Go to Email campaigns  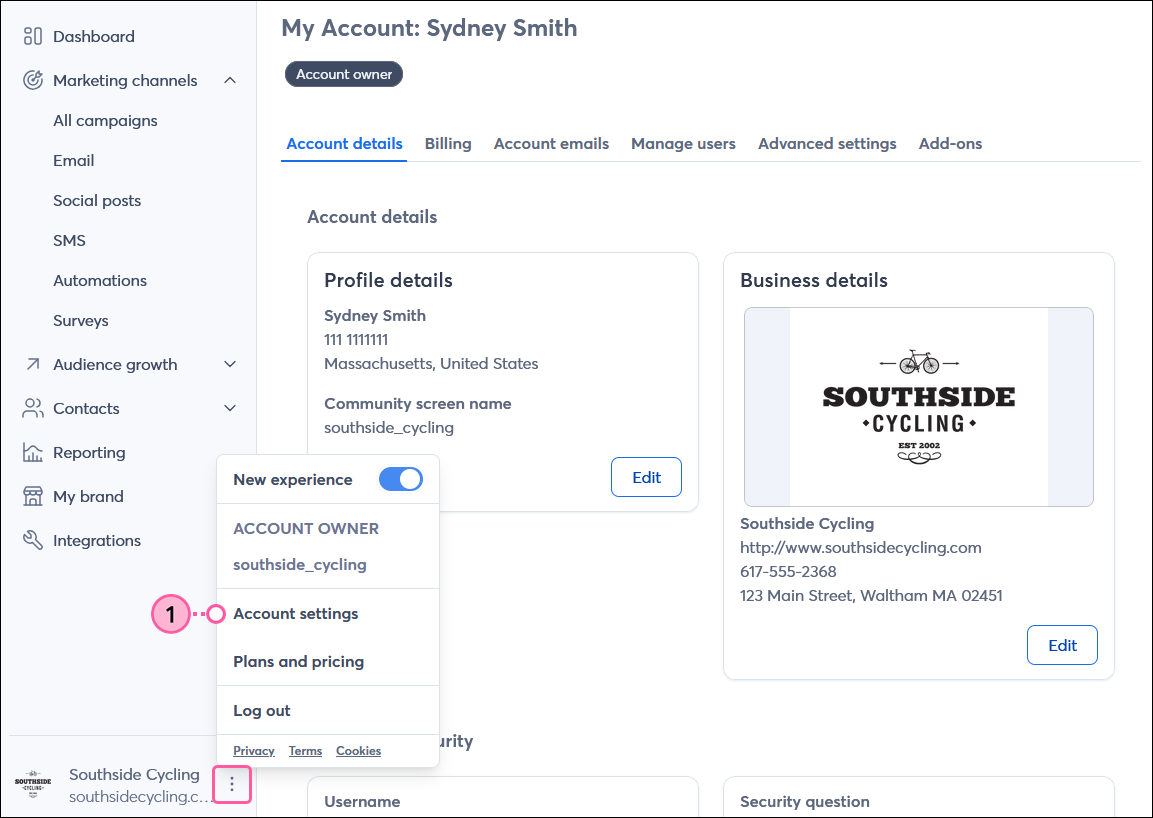pos(74,160)
